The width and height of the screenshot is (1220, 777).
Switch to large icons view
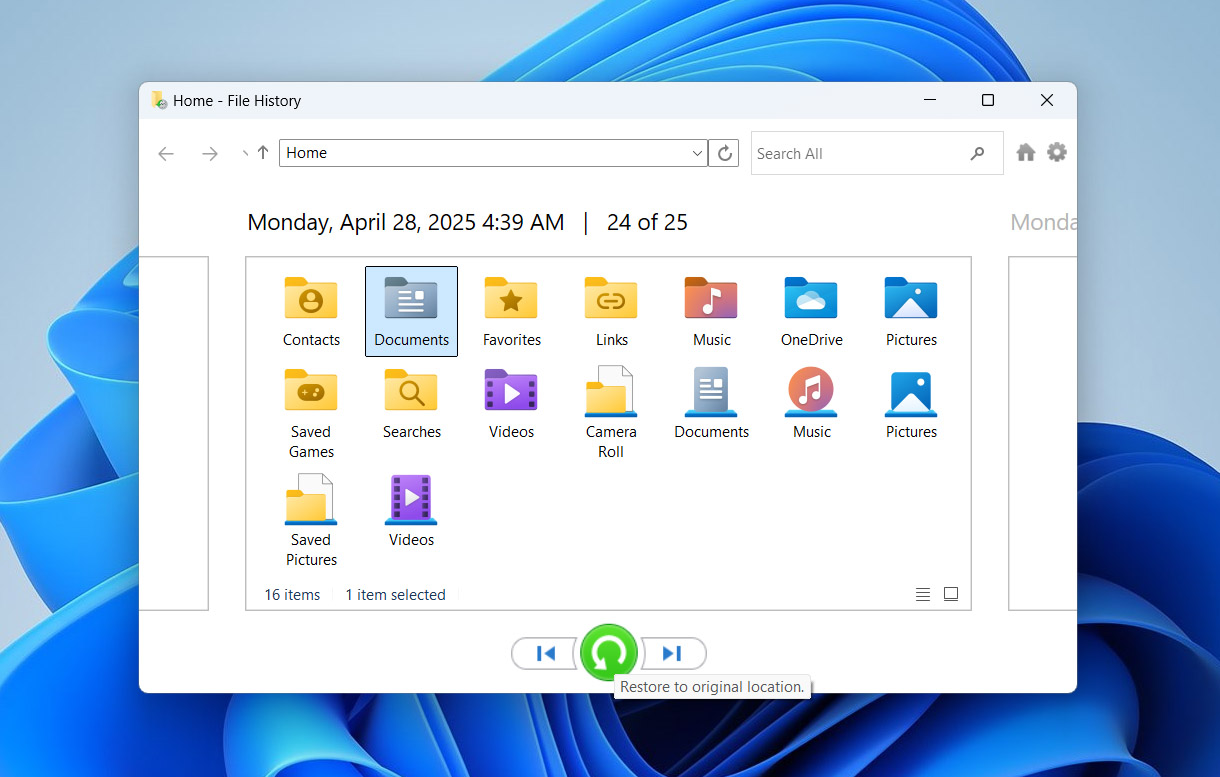click(x=951, y=594)
